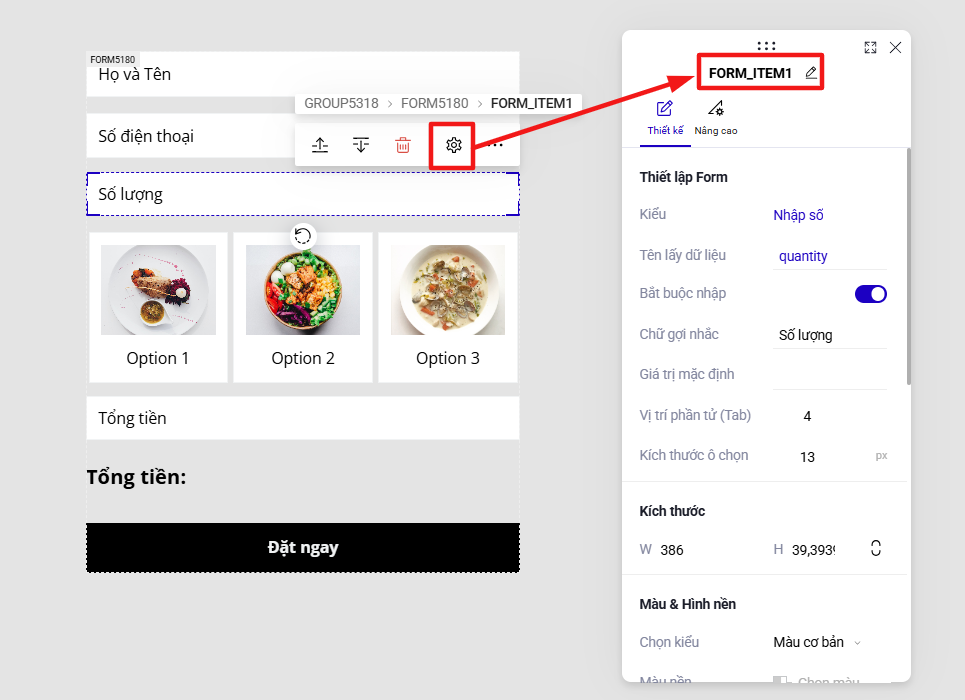Click the bring forward layer icon
This screenshot has height=700, width=965.
point(320,145)
